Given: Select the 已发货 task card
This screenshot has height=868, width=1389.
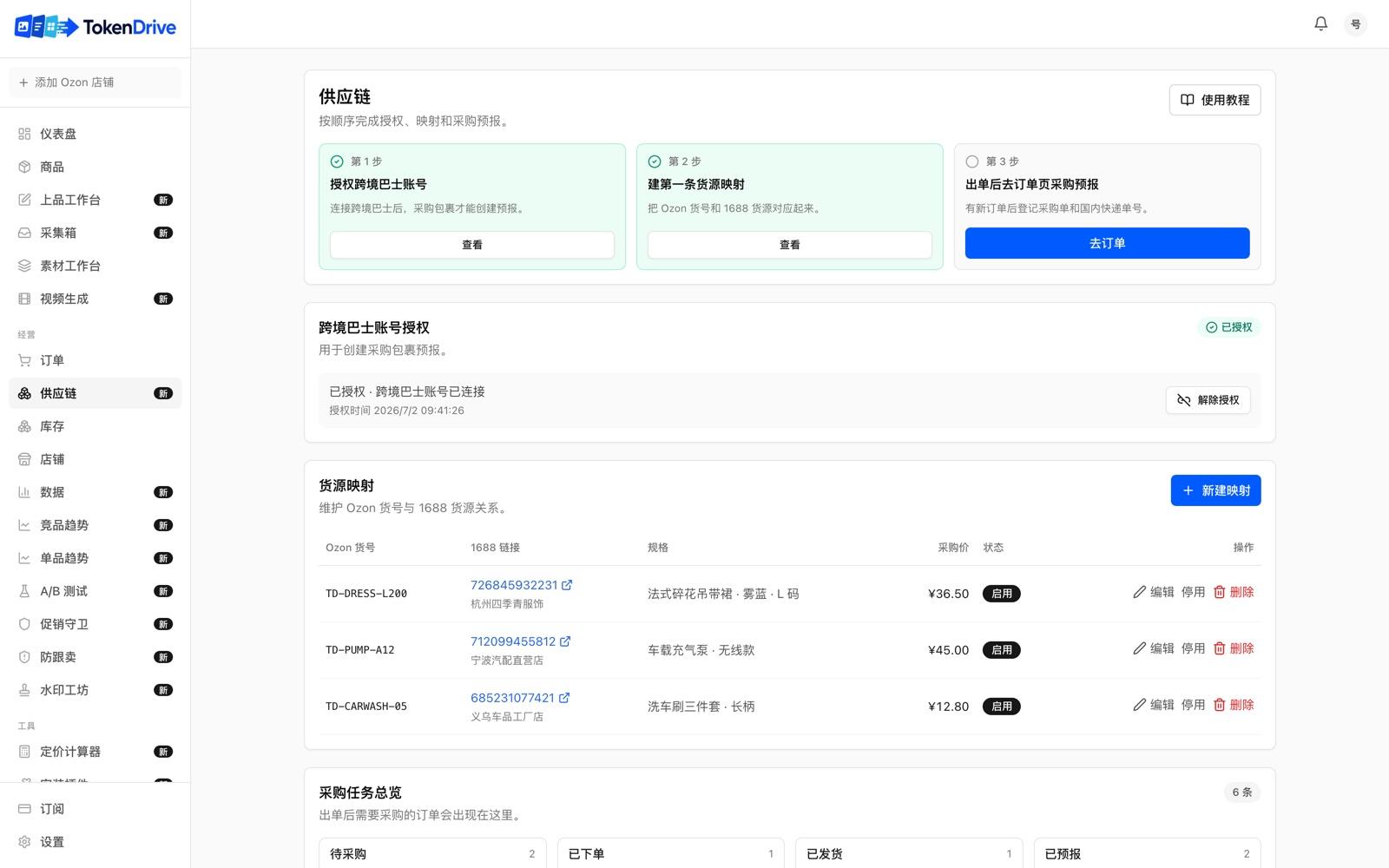Looking at the screenshot, I should (909, 853).
